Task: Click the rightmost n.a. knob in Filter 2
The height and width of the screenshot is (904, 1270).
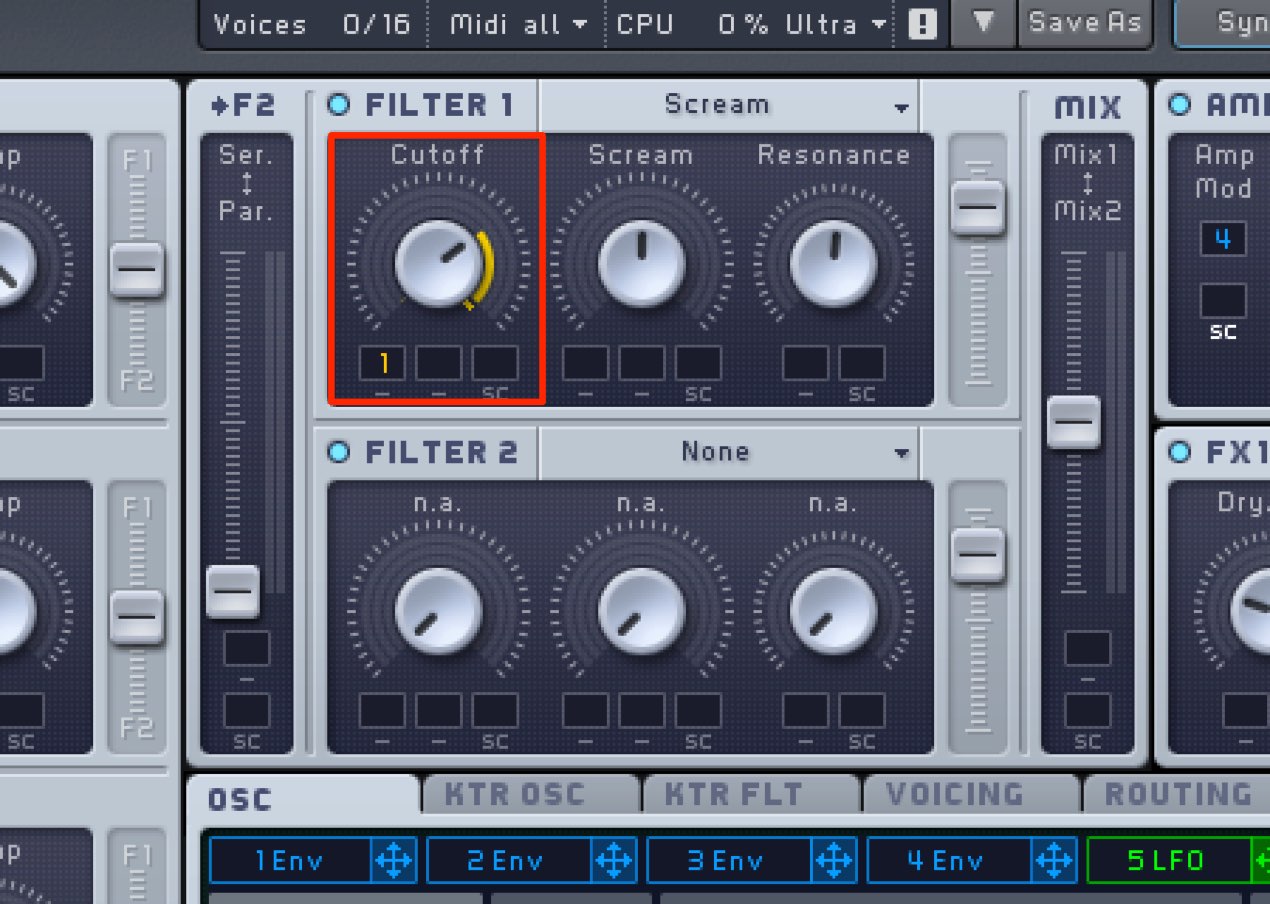Action: 833,610
